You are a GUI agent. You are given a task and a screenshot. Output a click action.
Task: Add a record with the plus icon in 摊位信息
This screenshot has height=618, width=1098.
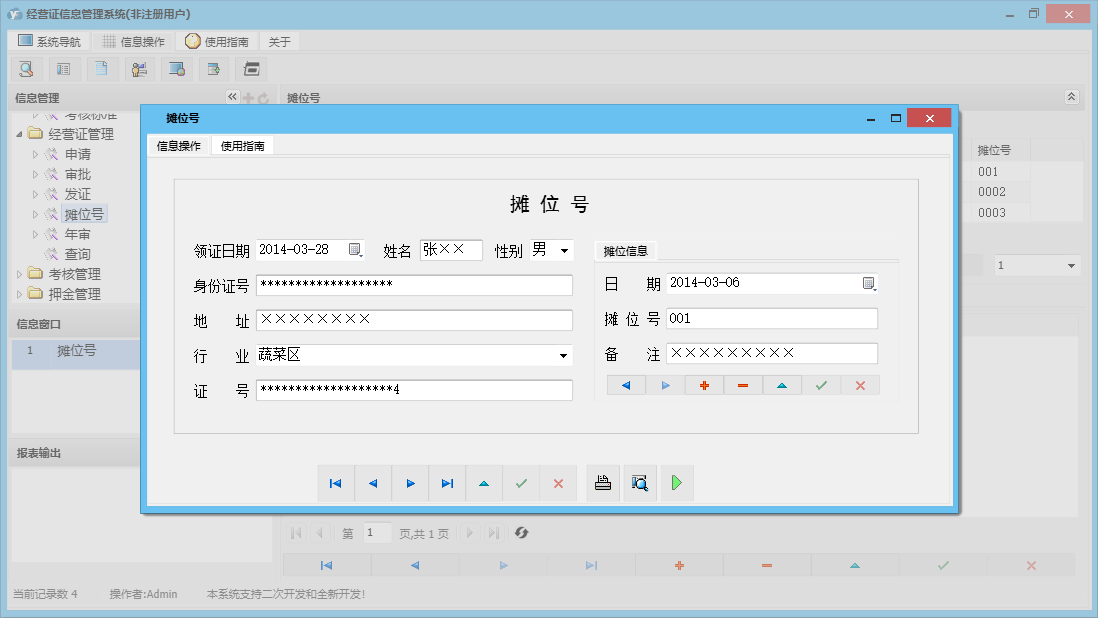(704, 386)
